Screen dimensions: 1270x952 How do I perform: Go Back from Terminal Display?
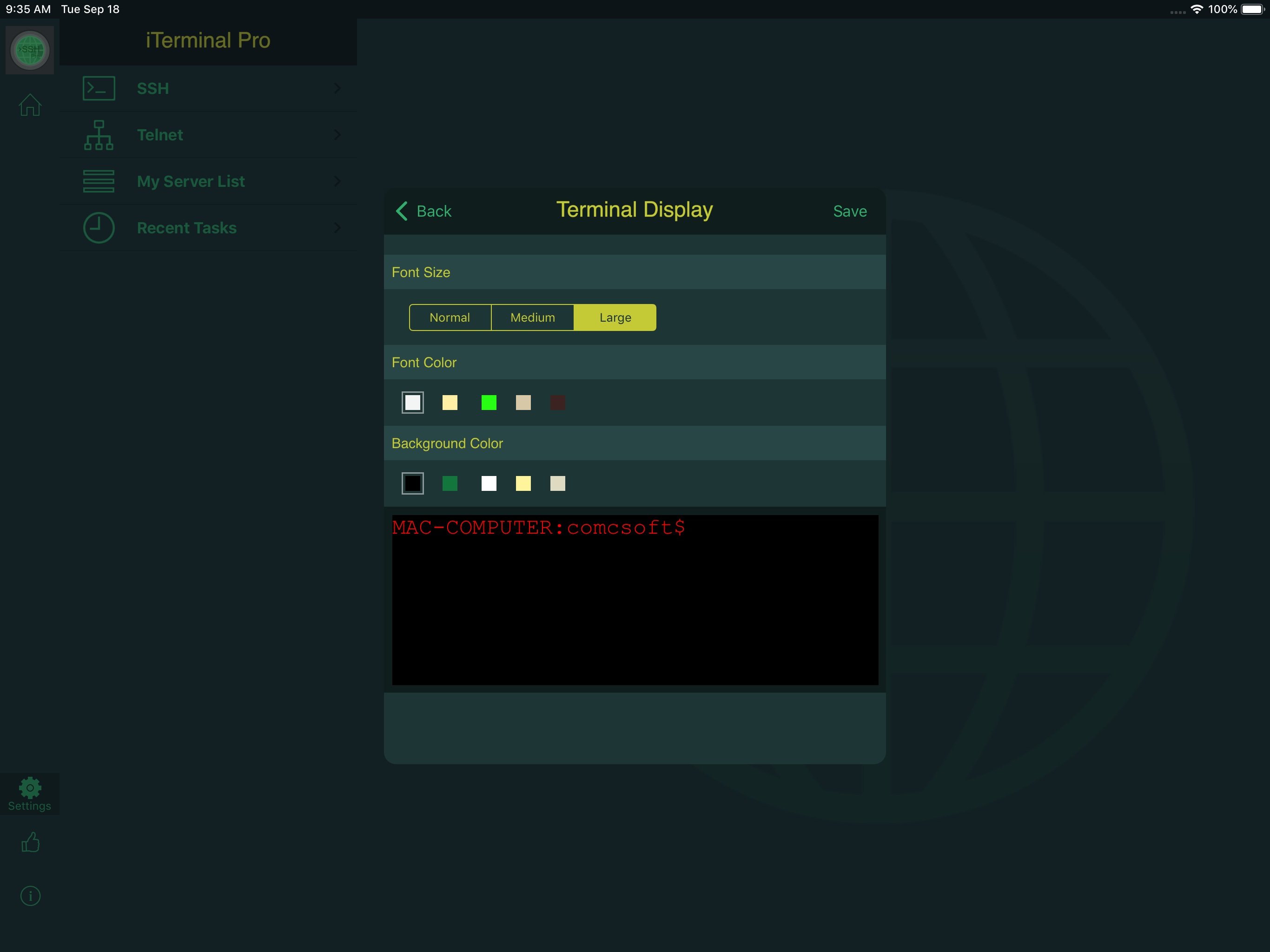(x=424, y=212)
